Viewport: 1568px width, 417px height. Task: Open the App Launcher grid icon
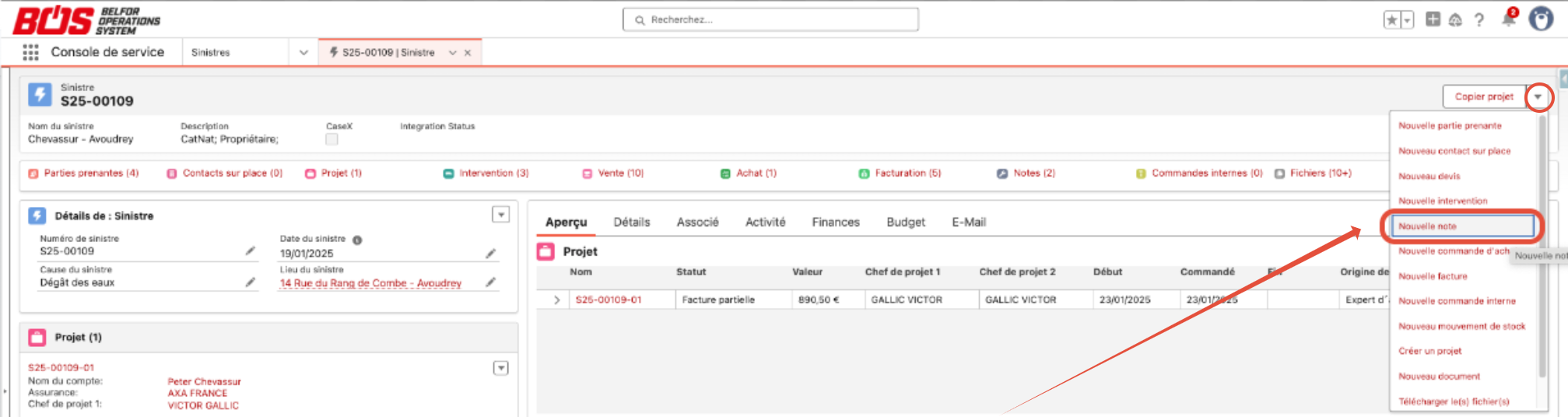[x=30, y=52]
